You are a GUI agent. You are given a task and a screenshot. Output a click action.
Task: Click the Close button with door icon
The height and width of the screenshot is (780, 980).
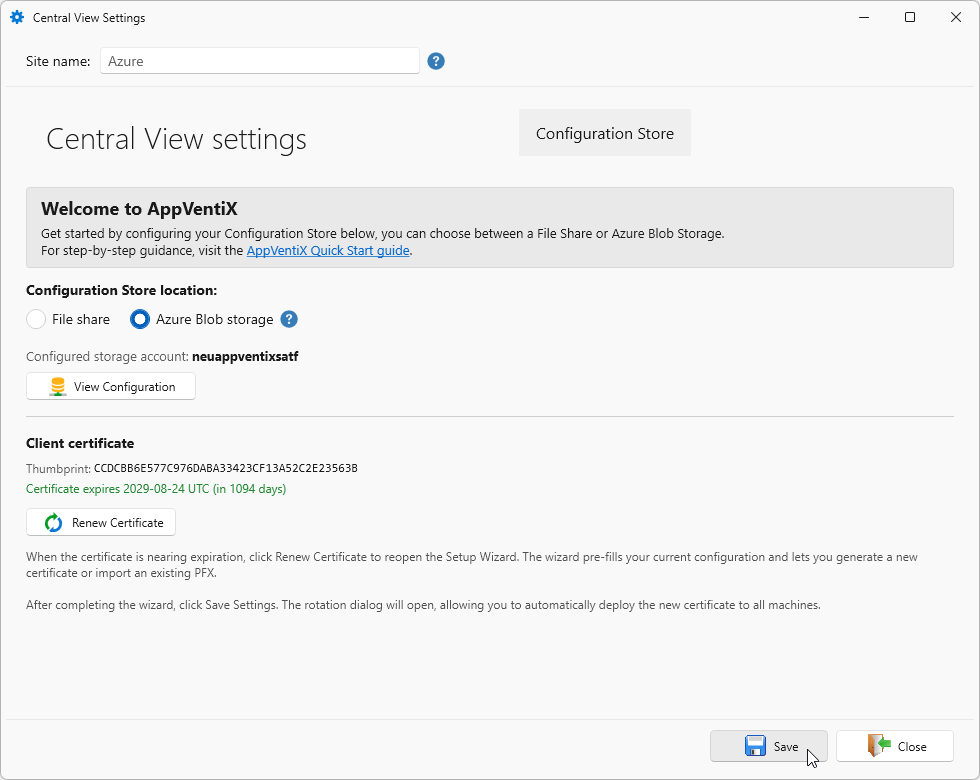point(894,746)
